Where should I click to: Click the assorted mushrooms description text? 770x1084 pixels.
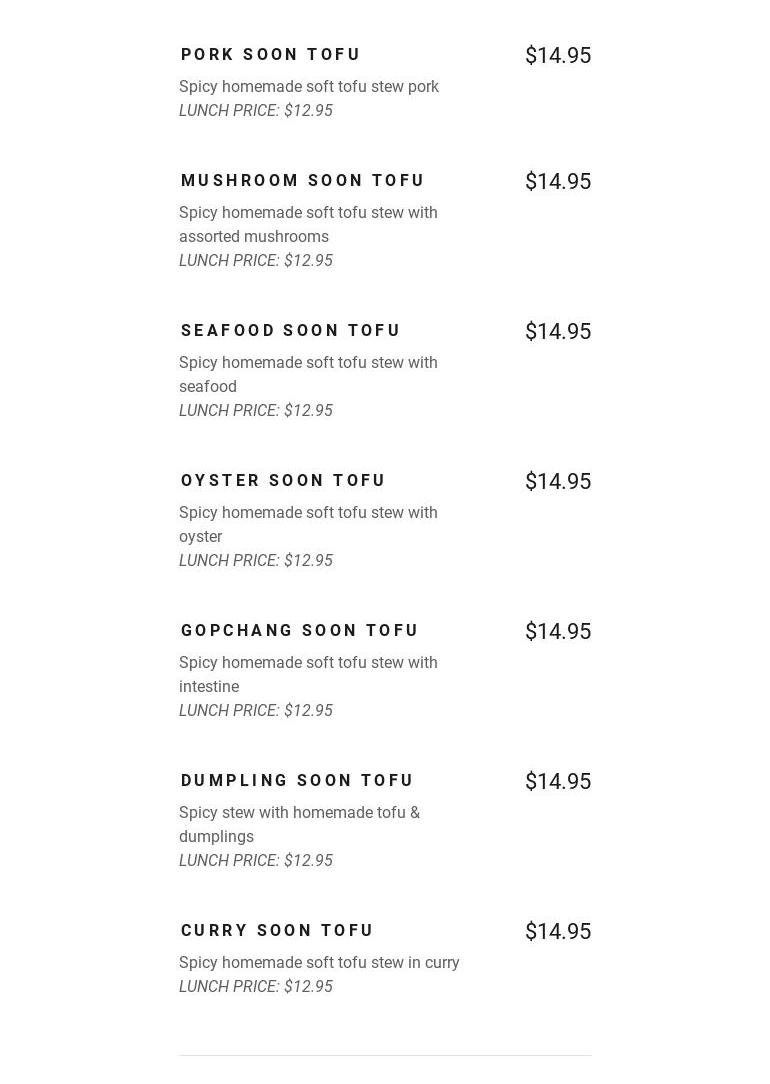[308, 224]
